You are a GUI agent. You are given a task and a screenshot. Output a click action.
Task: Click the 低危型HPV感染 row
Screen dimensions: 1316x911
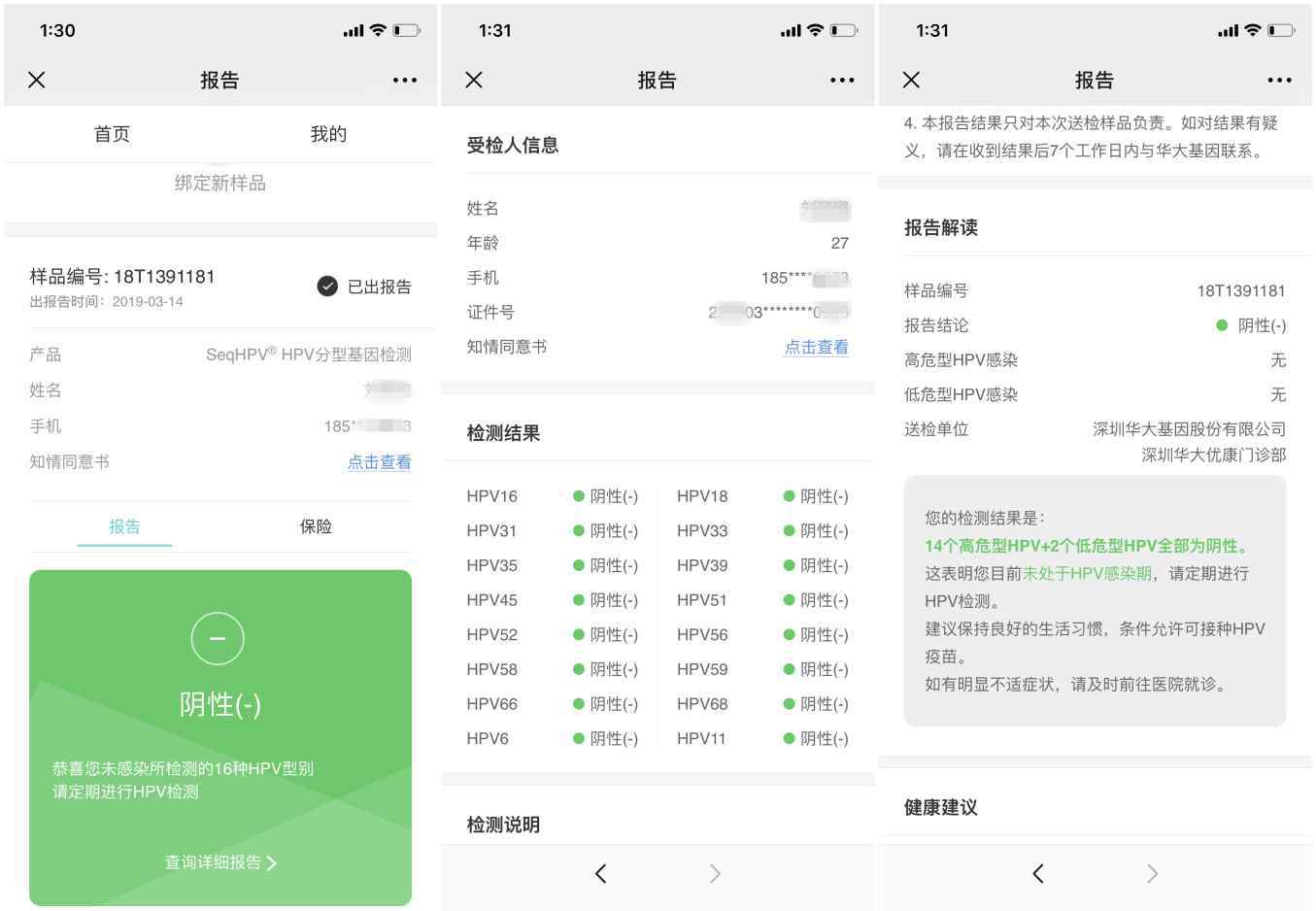point(1095,394)
